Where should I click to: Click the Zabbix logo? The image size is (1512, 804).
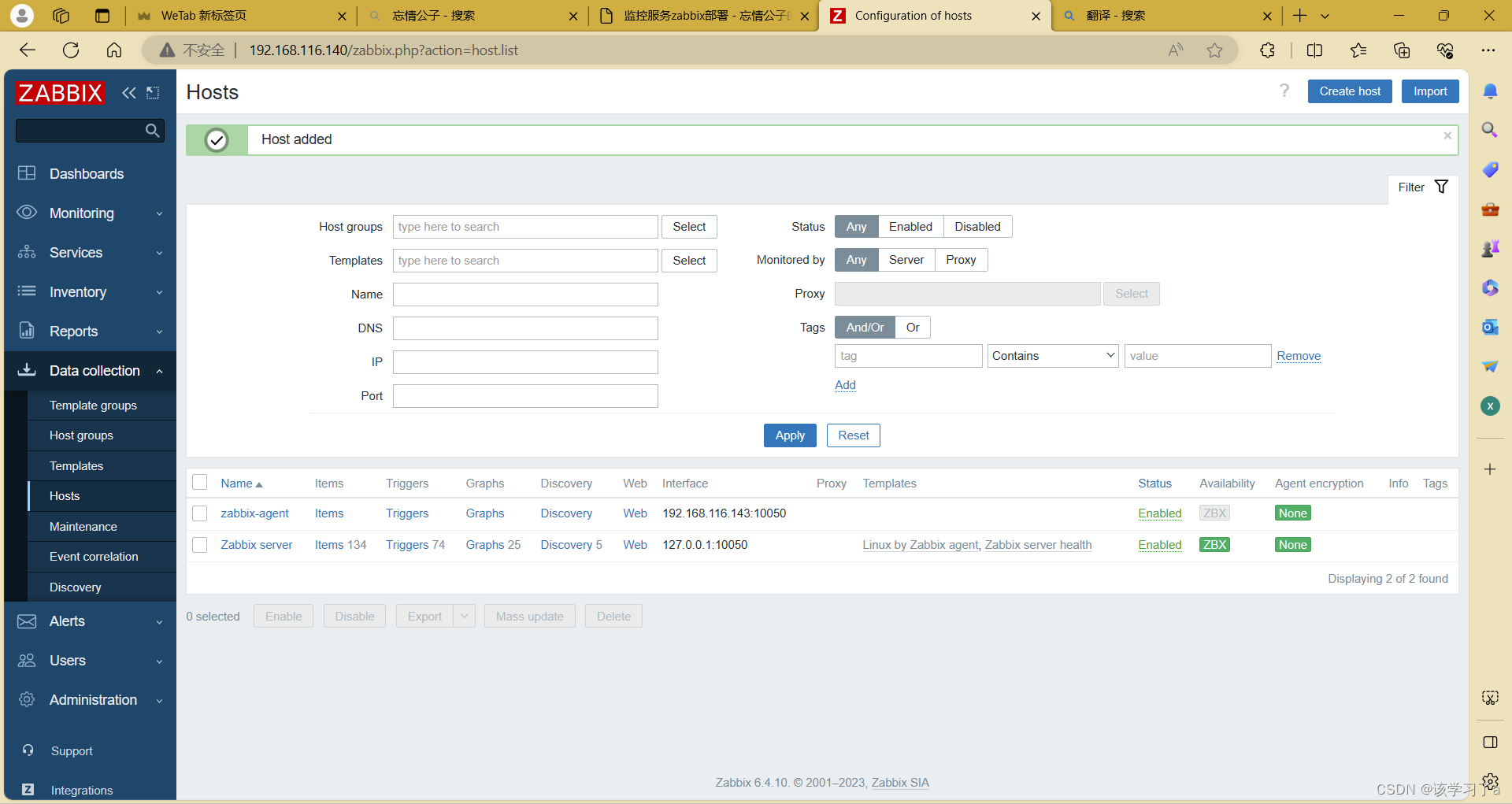click(60, 93)
